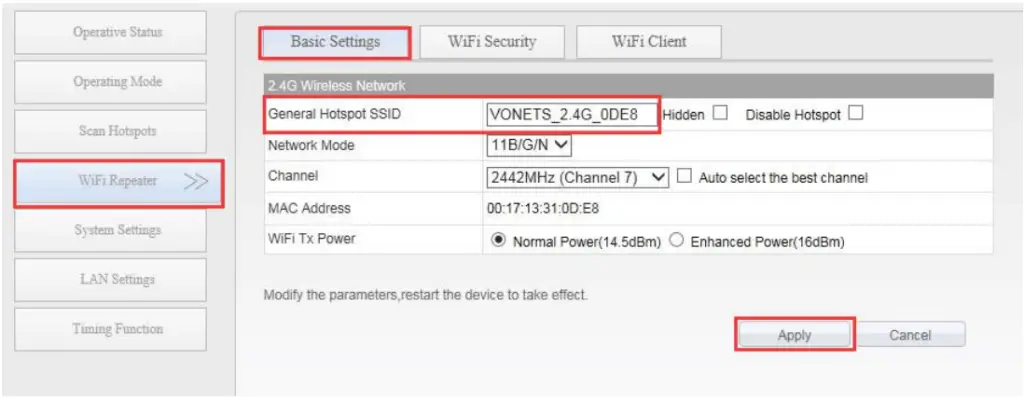Choose Enhanced Power 16dBm radio option

tap(677, 240)
